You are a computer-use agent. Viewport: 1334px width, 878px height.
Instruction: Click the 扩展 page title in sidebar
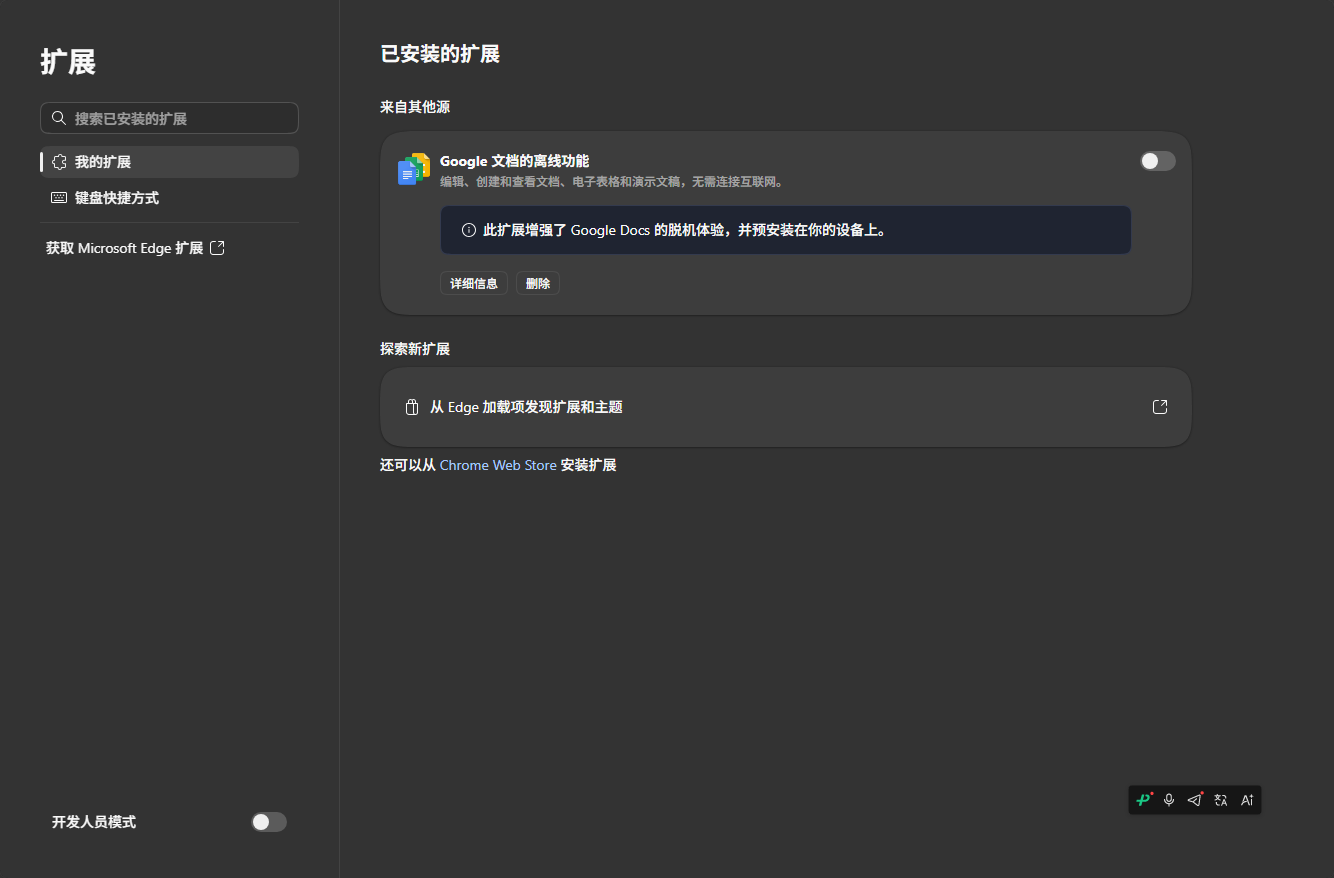coord(68,62)
